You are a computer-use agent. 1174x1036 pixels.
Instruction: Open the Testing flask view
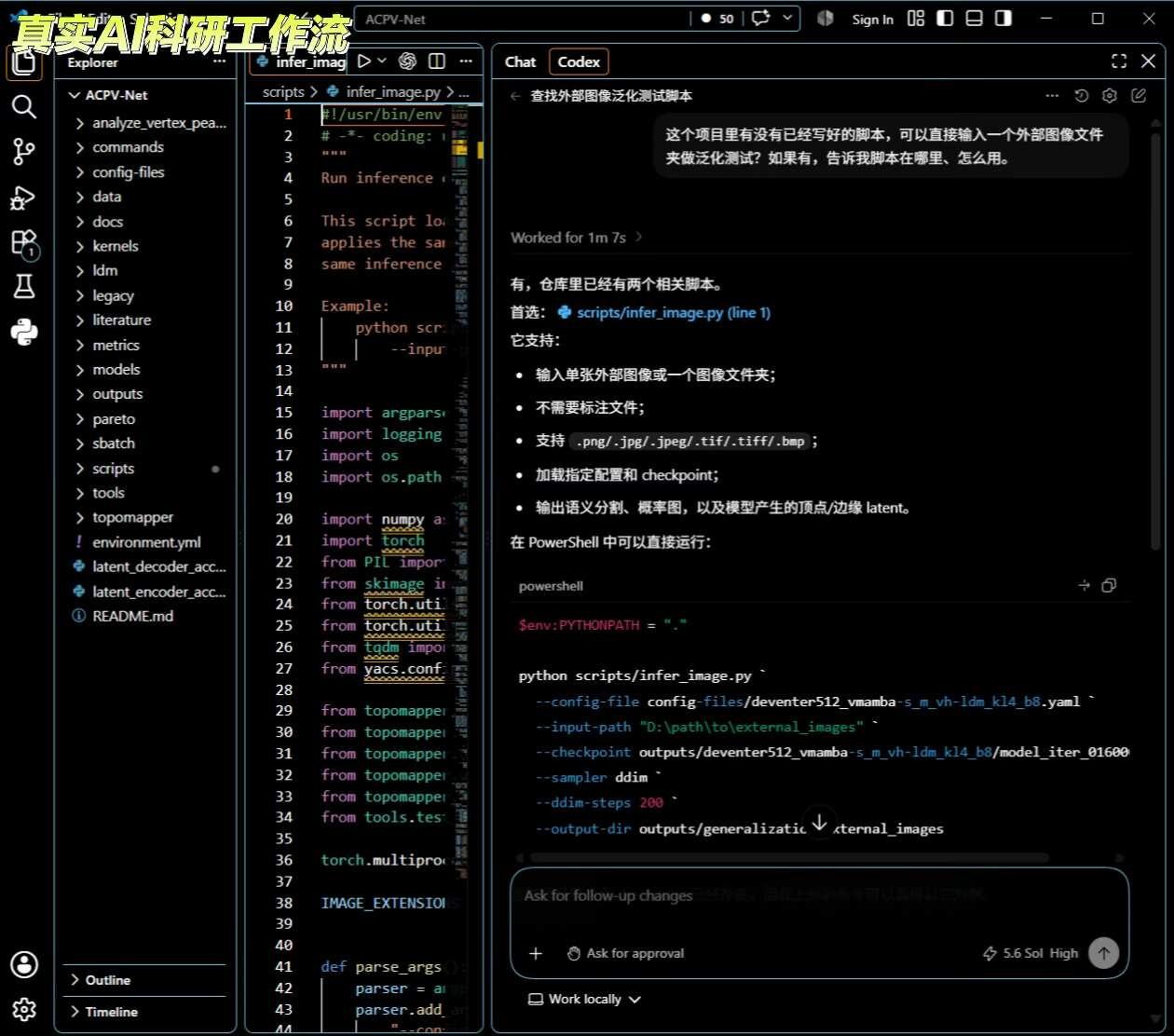(24, 286)
